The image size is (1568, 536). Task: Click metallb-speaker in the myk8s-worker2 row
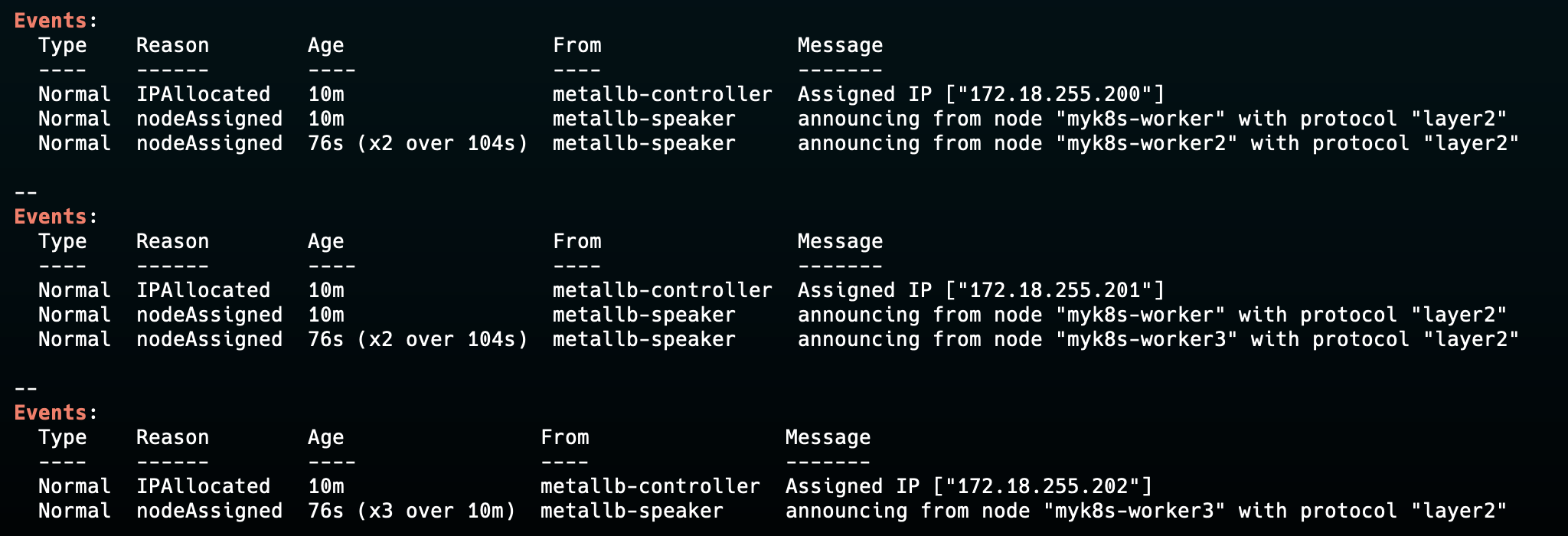[x=644, y=143]
